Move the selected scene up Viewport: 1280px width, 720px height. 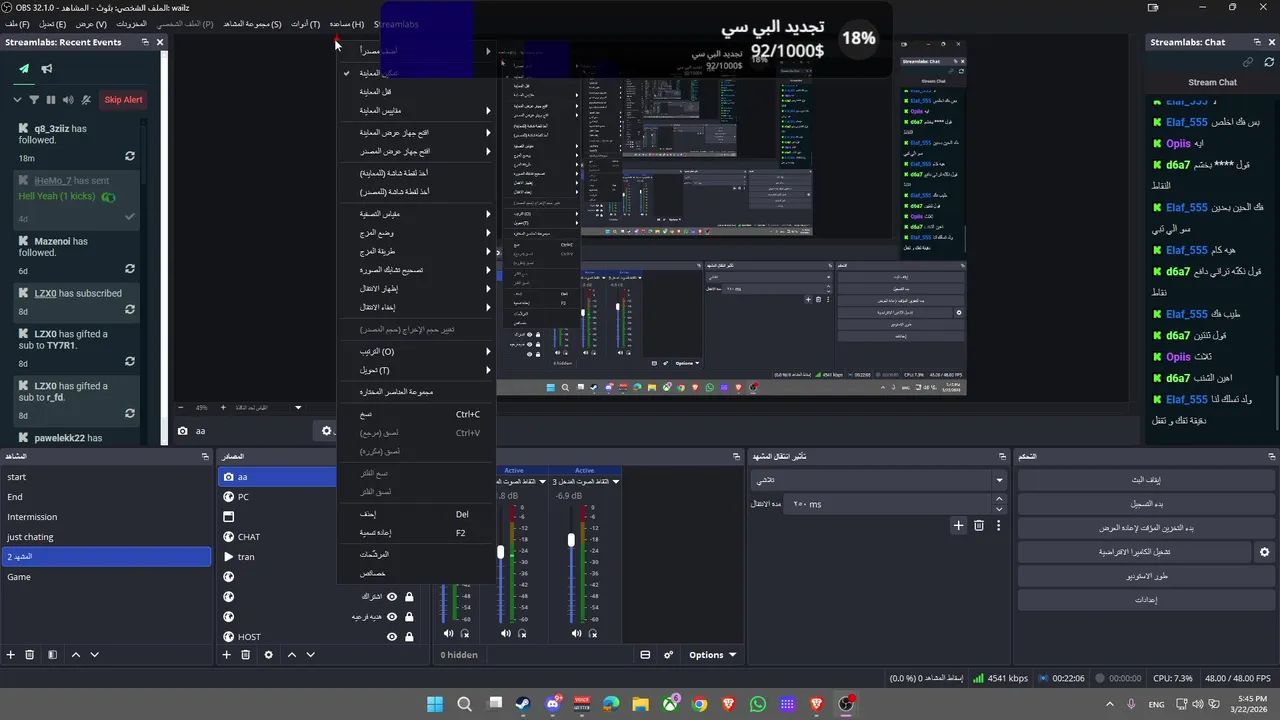pos(76,655)
